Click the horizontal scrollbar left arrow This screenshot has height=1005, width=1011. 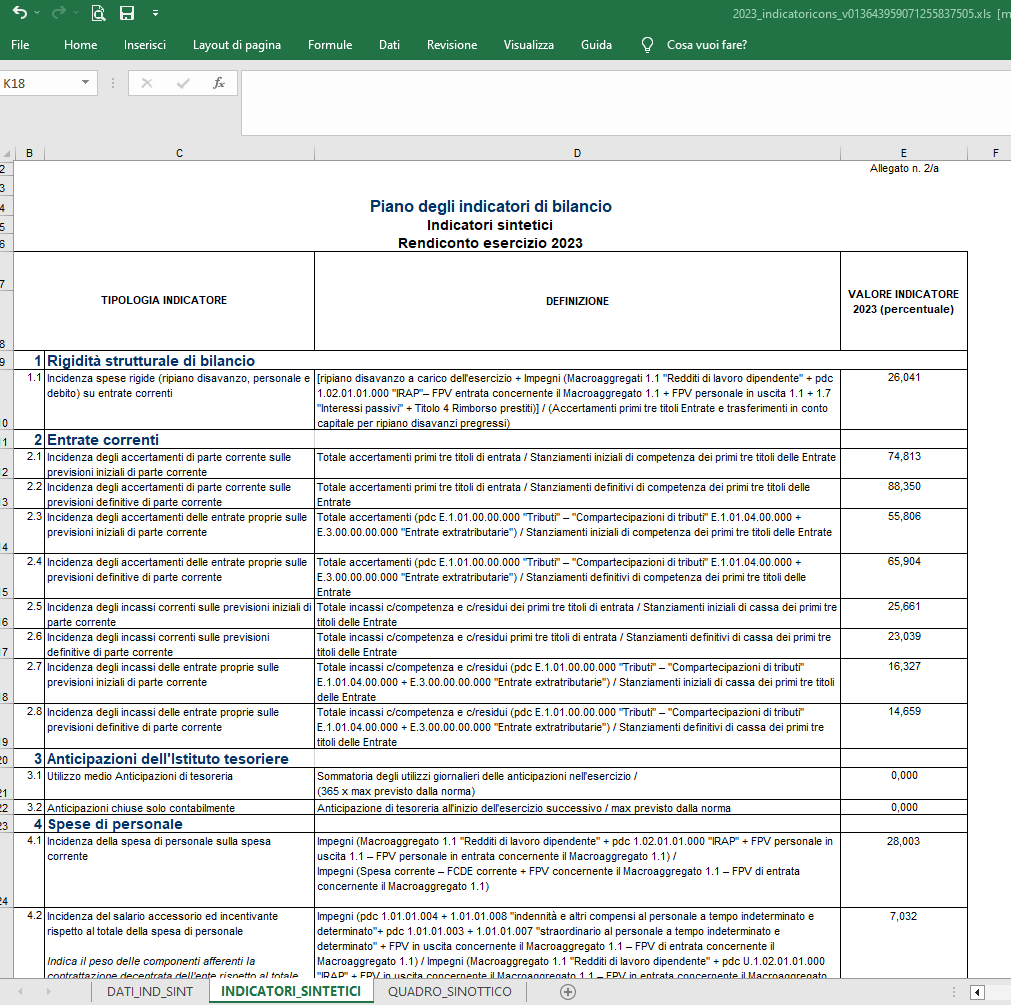point(977,992)
